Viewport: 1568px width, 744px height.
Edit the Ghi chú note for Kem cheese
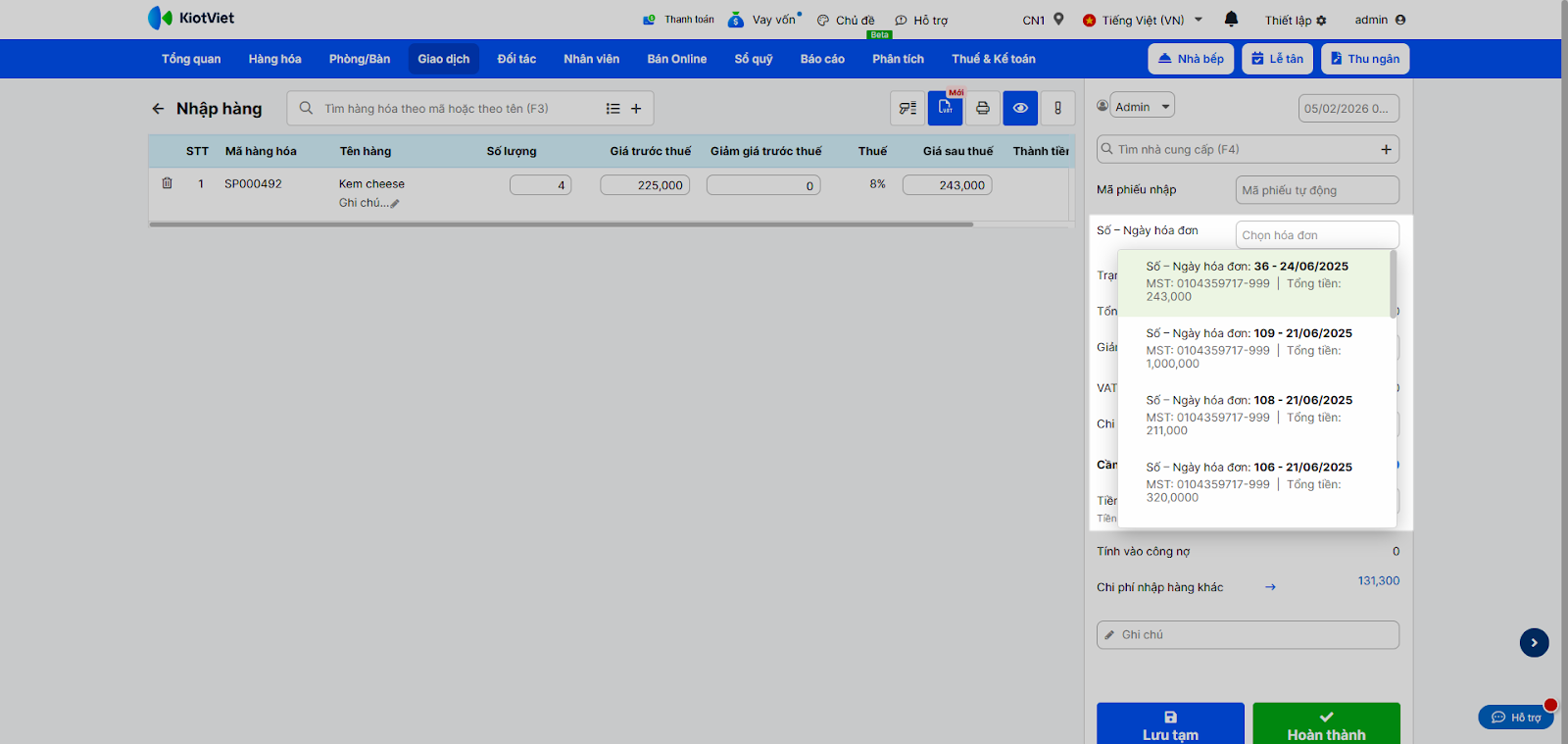(369, 203)
